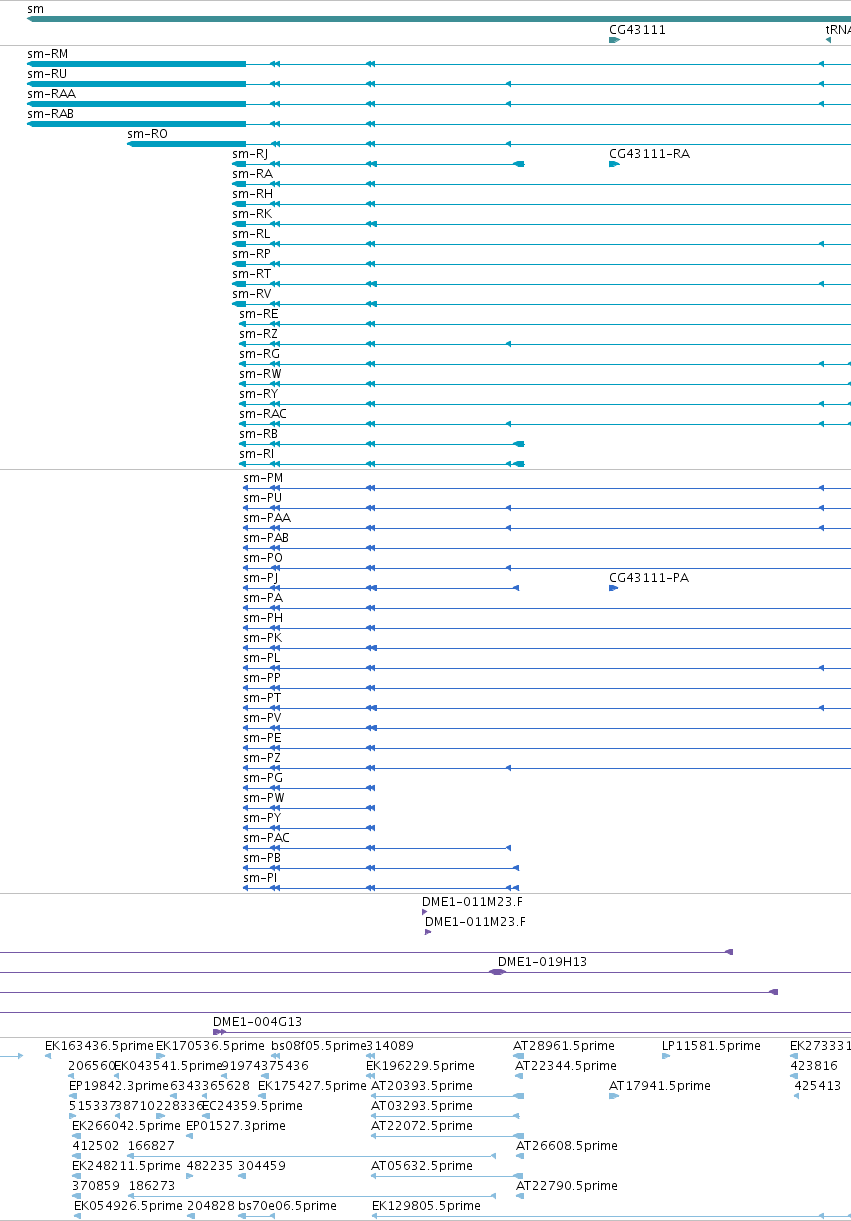This screenshot has height=1221, width=851.
Task: Select protein label sm-PU
Action: pos(263,498)
